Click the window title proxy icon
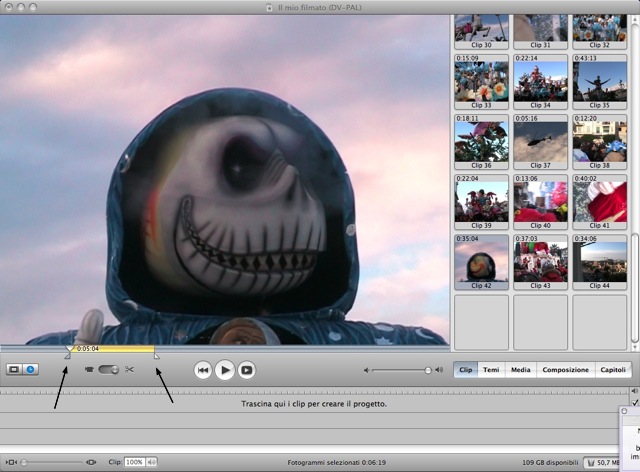This screenshot has width=640, height=472. [269, 7]
